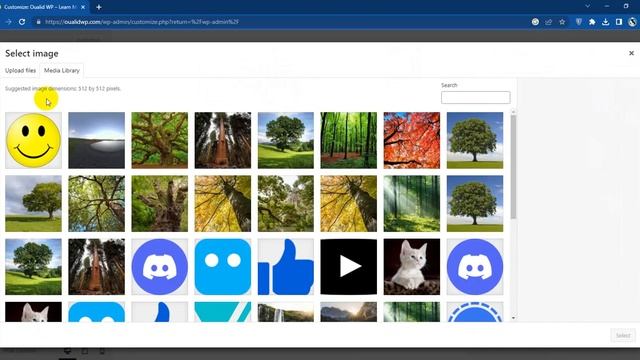The image size is (640, 360).
Task: Select the dark panoramic sky image
Action: (x=96, y=140)
